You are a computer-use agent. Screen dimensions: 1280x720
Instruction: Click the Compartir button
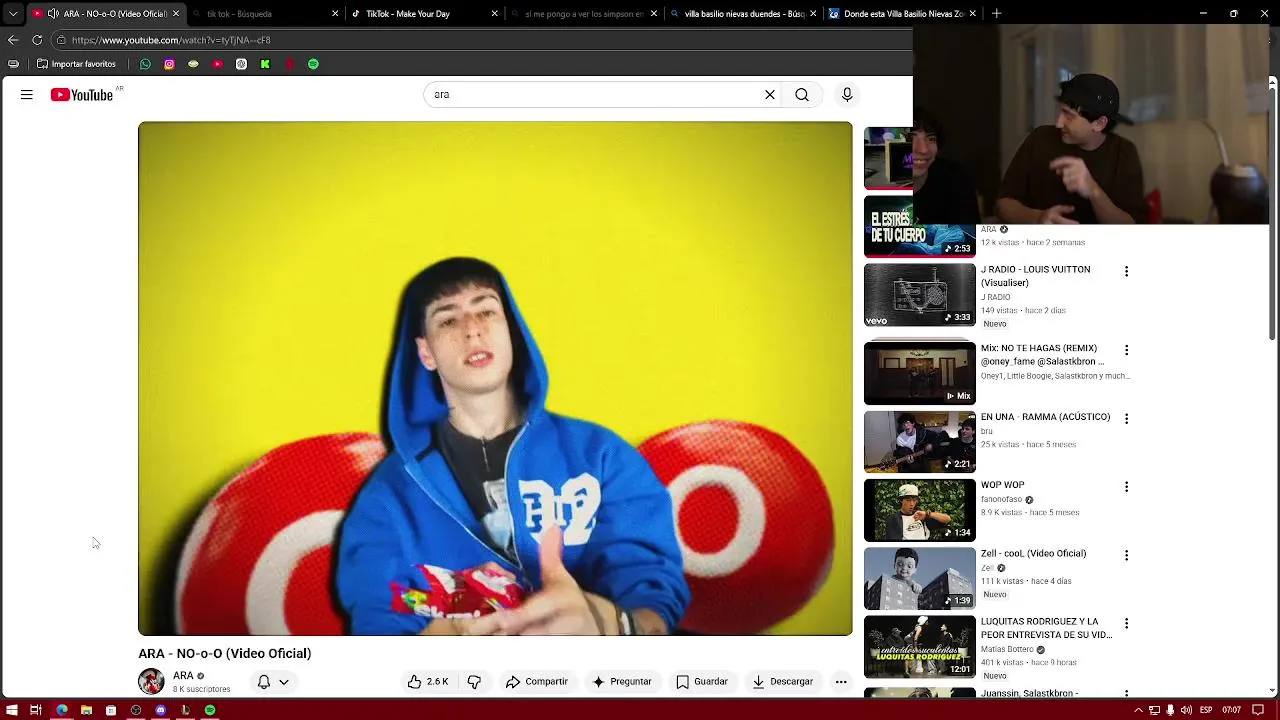click(x=537, y=682)
